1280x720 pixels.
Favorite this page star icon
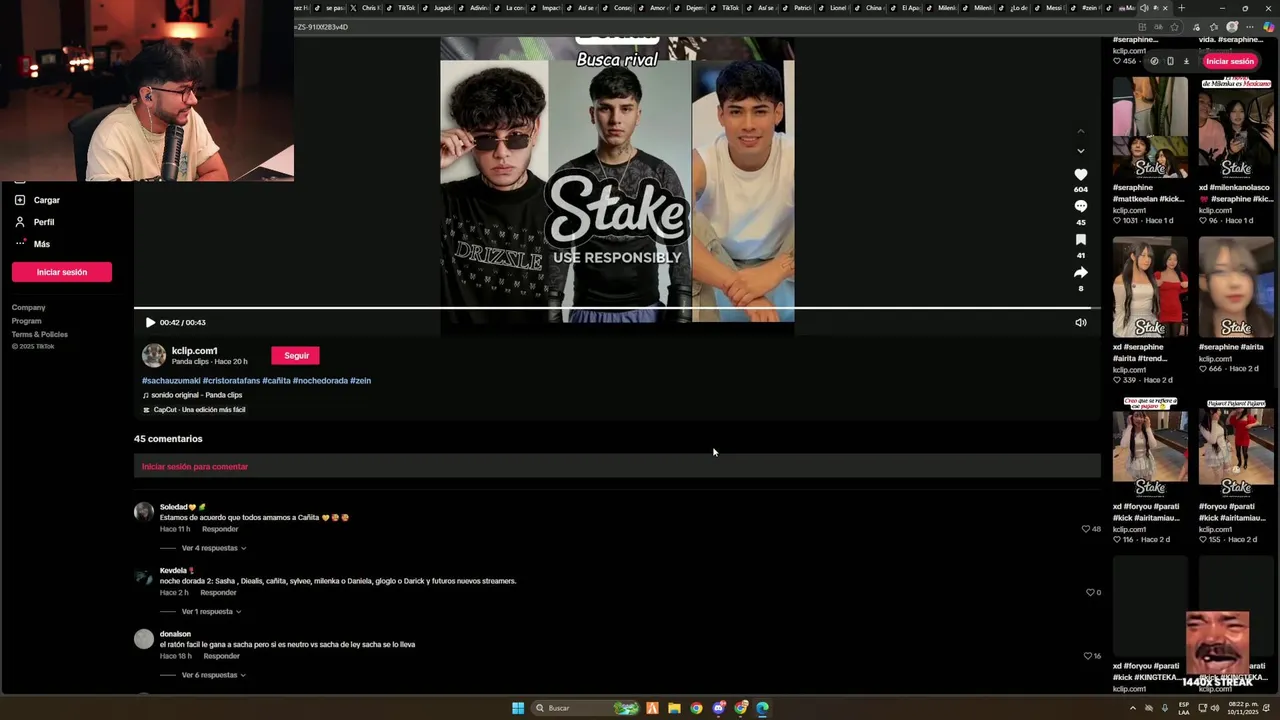(1174, 27)
